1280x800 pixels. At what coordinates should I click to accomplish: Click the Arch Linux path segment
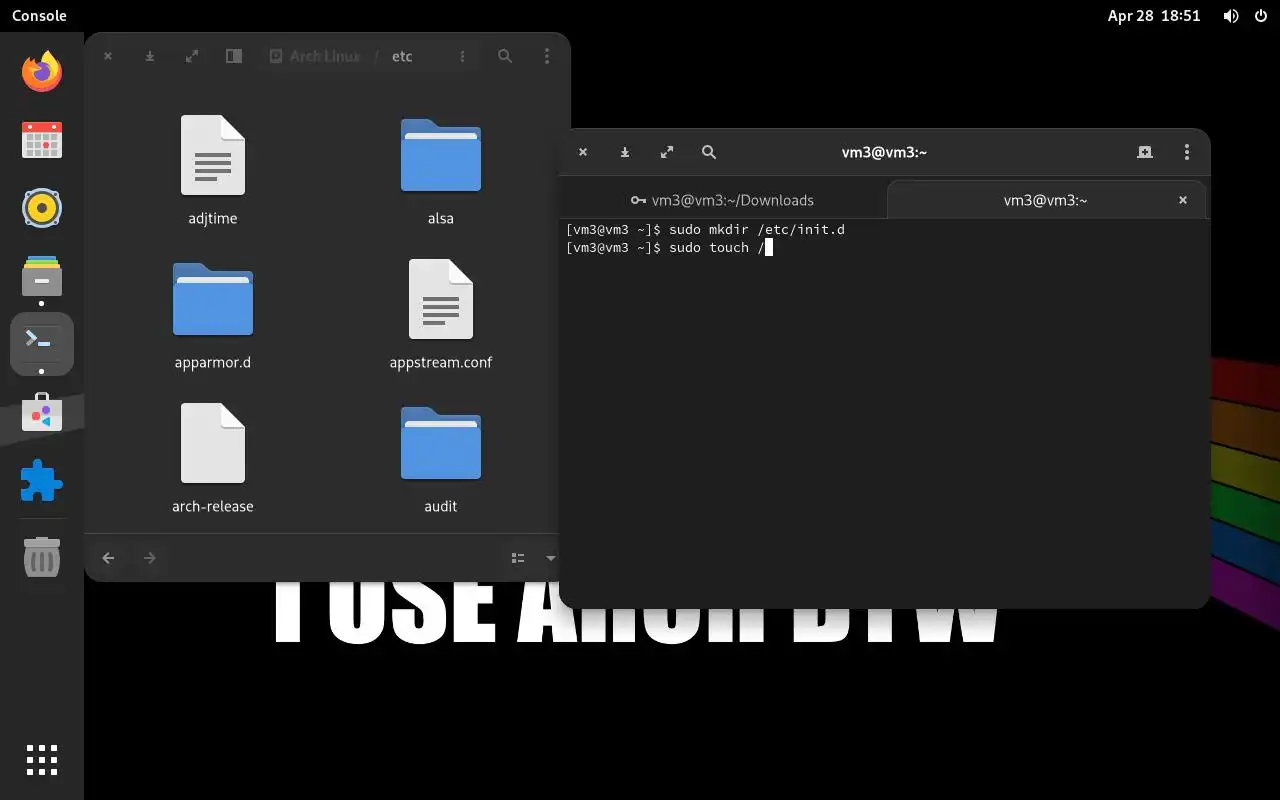[x=314, y=56]
